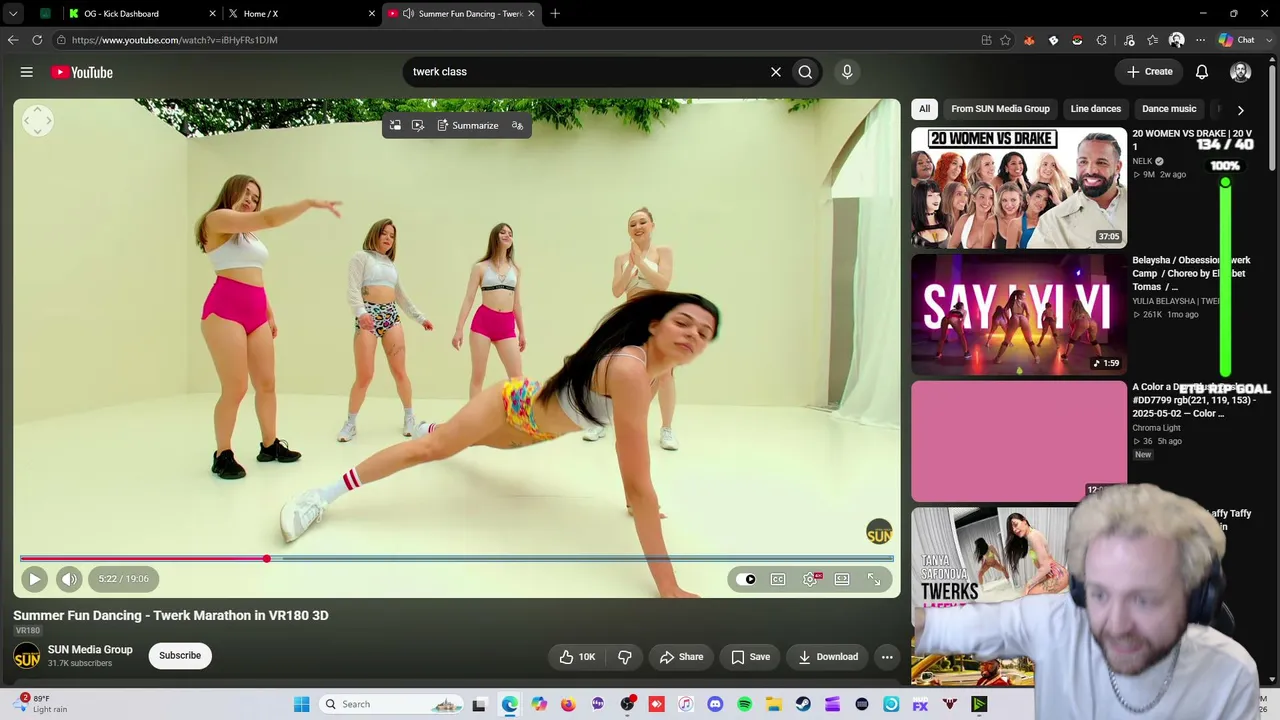Open Copilot Chat in the browser
This screenshot has height=720, width=1280.
point(1237,40)
